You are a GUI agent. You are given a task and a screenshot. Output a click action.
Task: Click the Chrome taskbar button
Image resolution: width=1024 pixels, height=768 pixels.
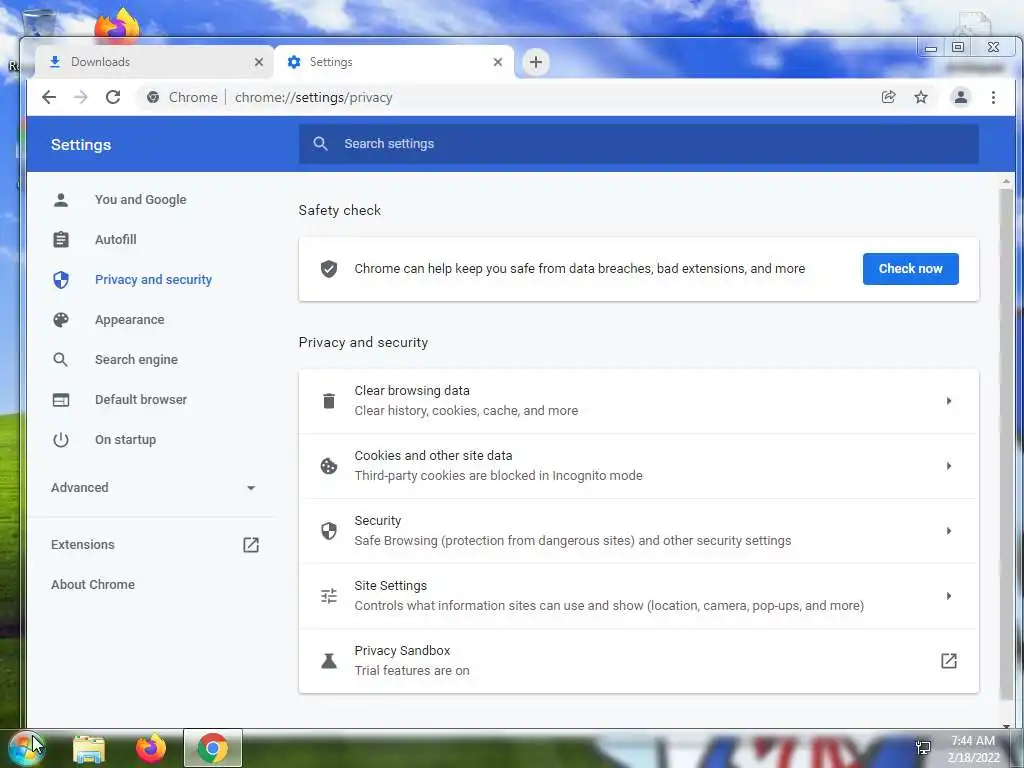(213, 748)
